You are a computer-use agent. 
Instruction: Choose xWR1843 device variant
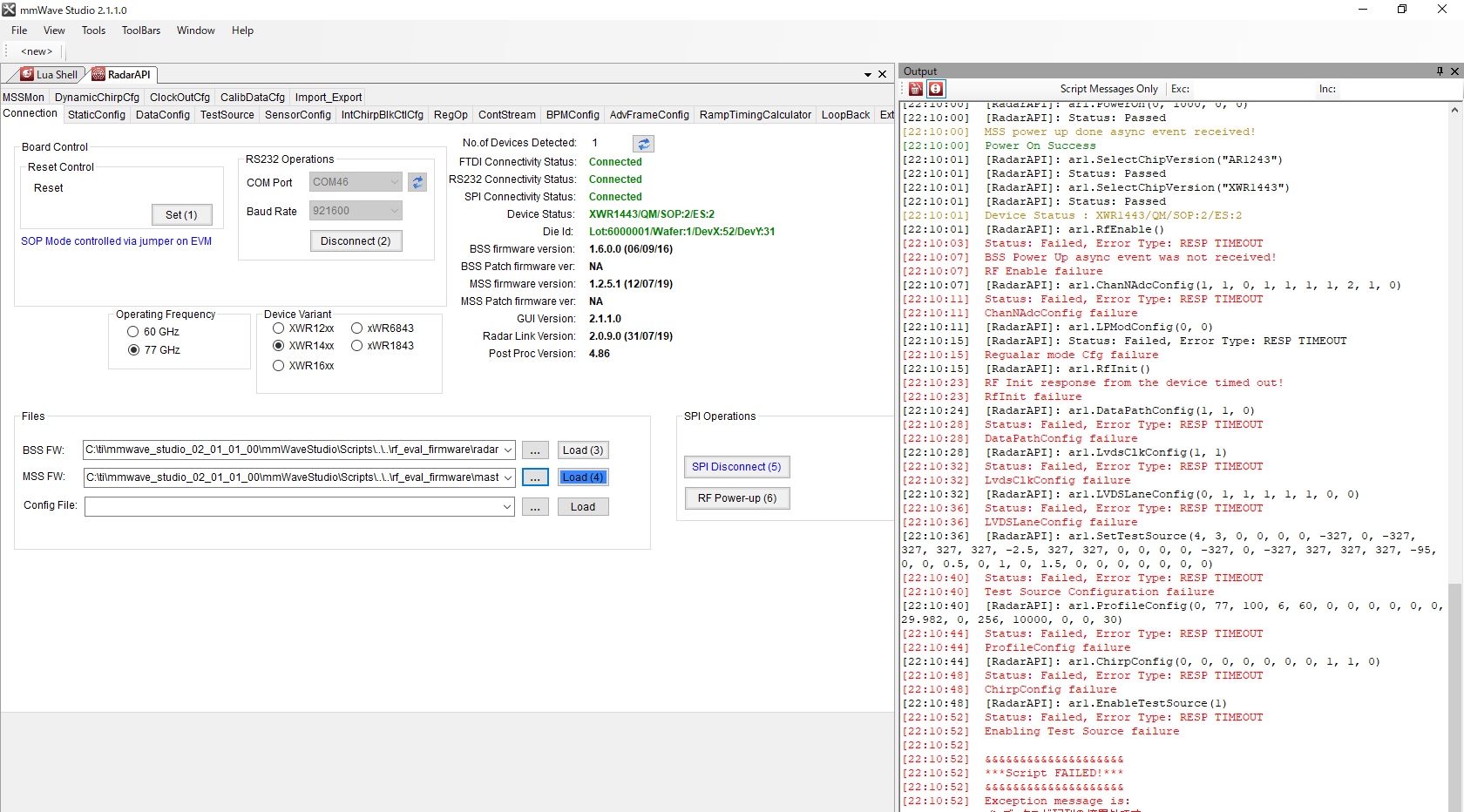tap(357, 346)
